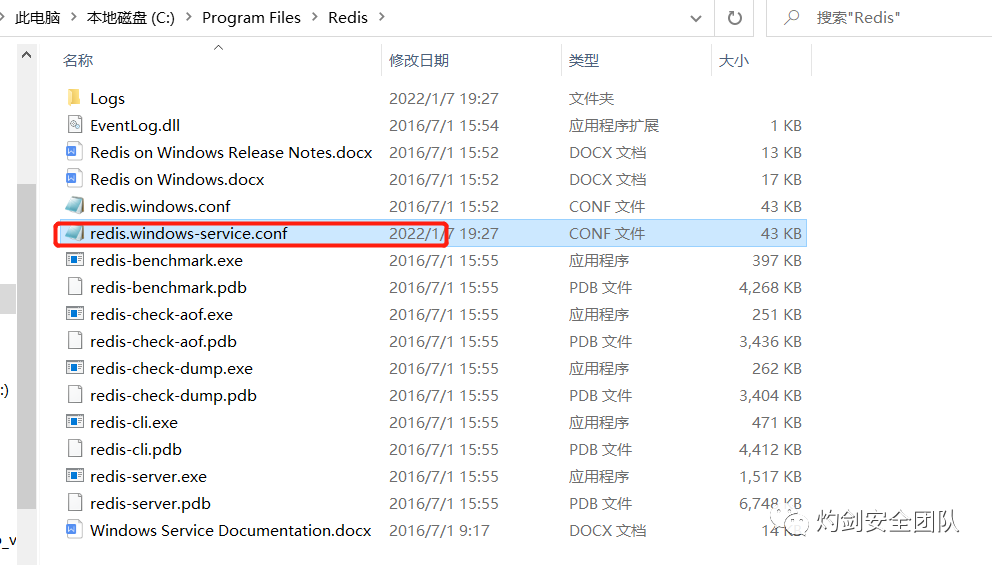This screenshot has height=565, width=992.
Task: Click the redis-benchmark.exe application icon
Action: coord(75,260)
